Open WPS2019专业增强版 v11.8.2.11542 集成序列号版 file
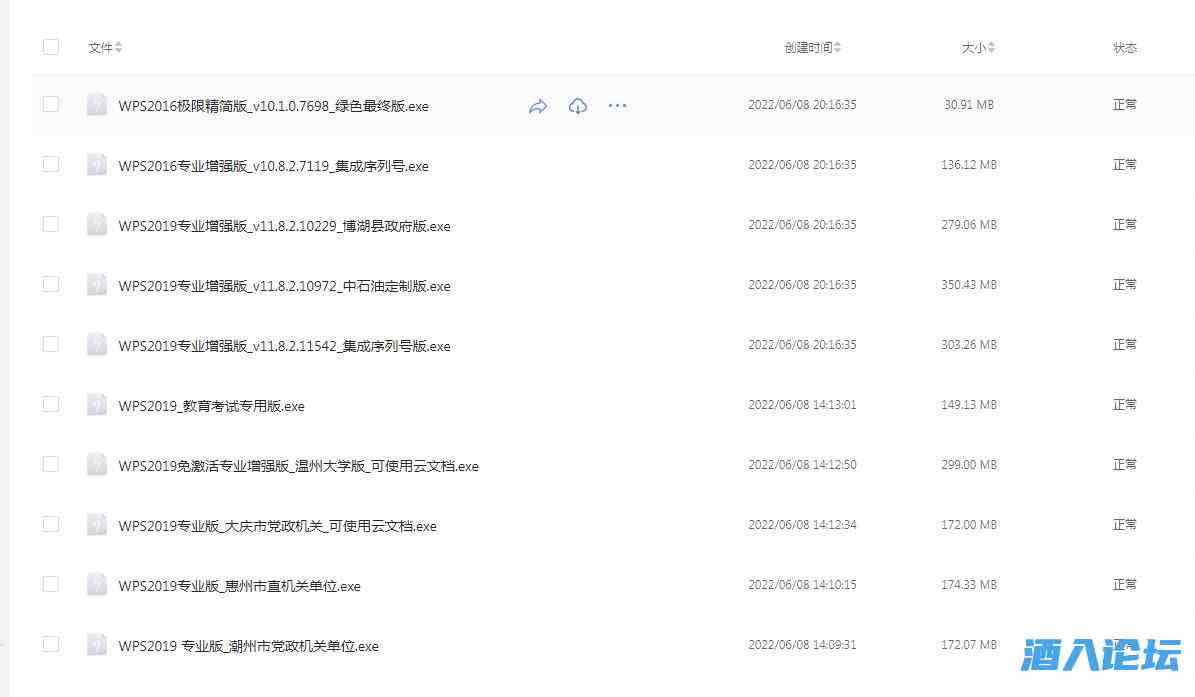1195x697 pixels. pos(284,346)
